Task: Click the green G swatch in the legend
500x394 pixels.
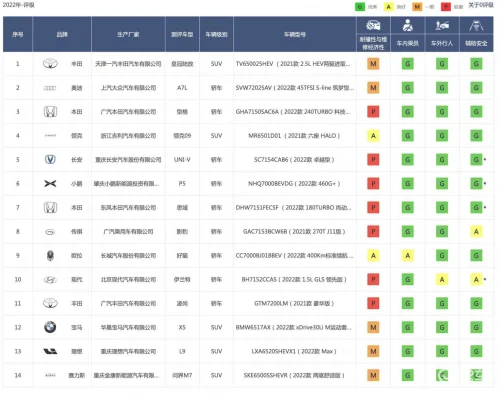Action: (x=360, y=7)
